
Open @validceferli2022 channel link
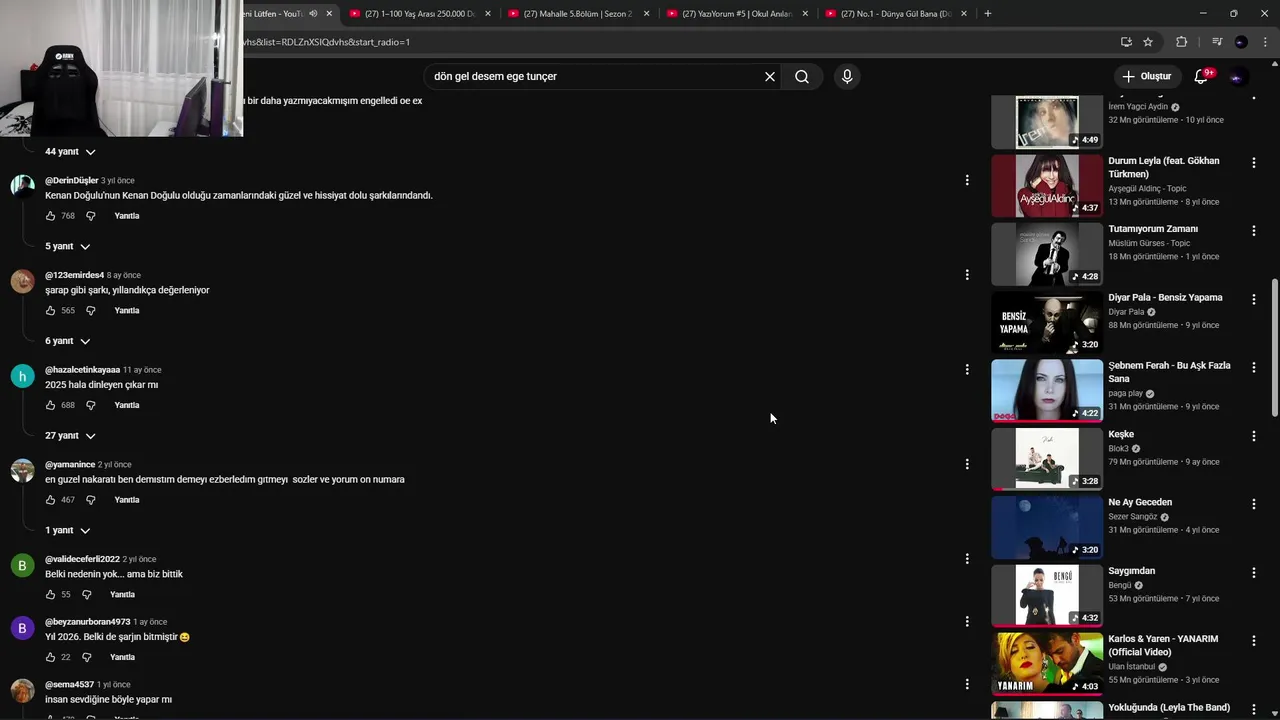coord(82,559)
